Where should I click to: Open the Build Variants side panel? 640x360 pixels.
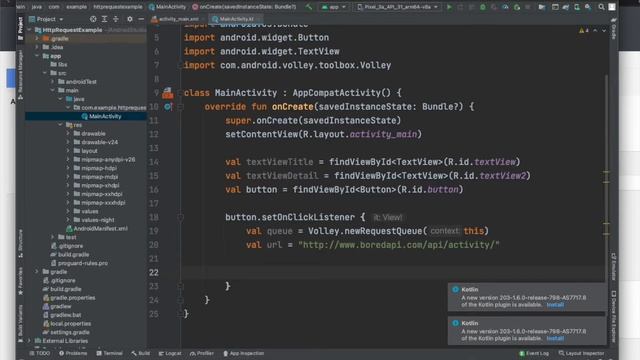(20, 323)
